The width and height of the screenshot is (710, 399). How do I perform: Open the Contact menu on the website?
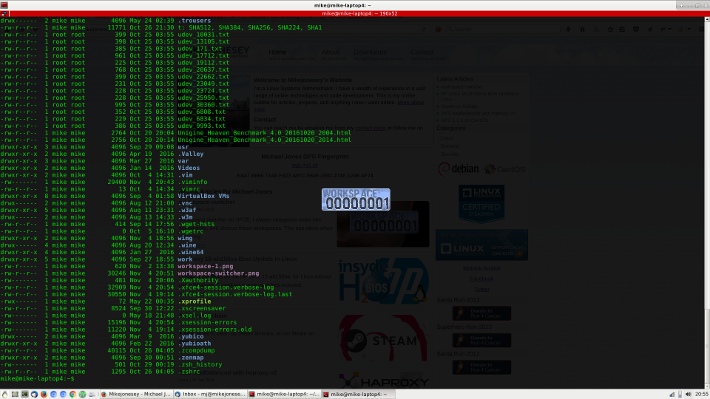(x=422, y=52)
